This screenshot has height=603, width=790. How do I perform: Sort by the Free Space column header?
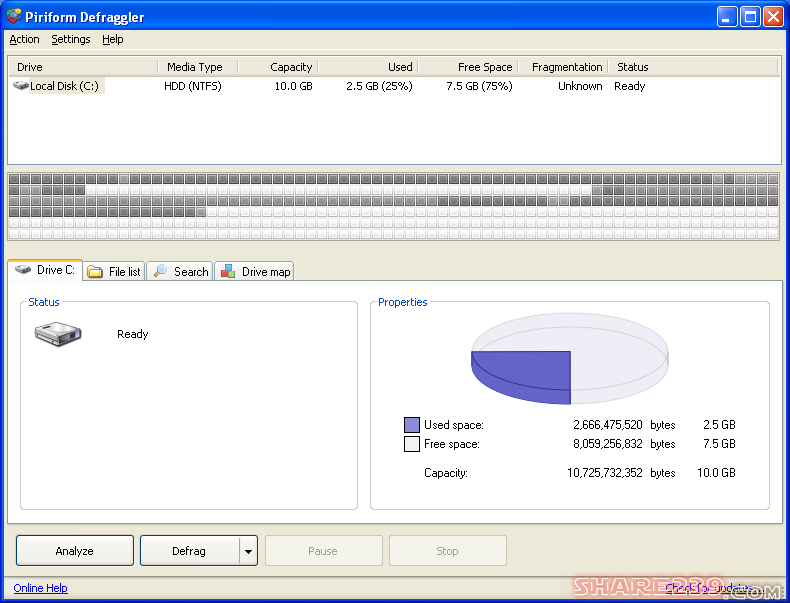pyautogui.click(x=468, y=67)
